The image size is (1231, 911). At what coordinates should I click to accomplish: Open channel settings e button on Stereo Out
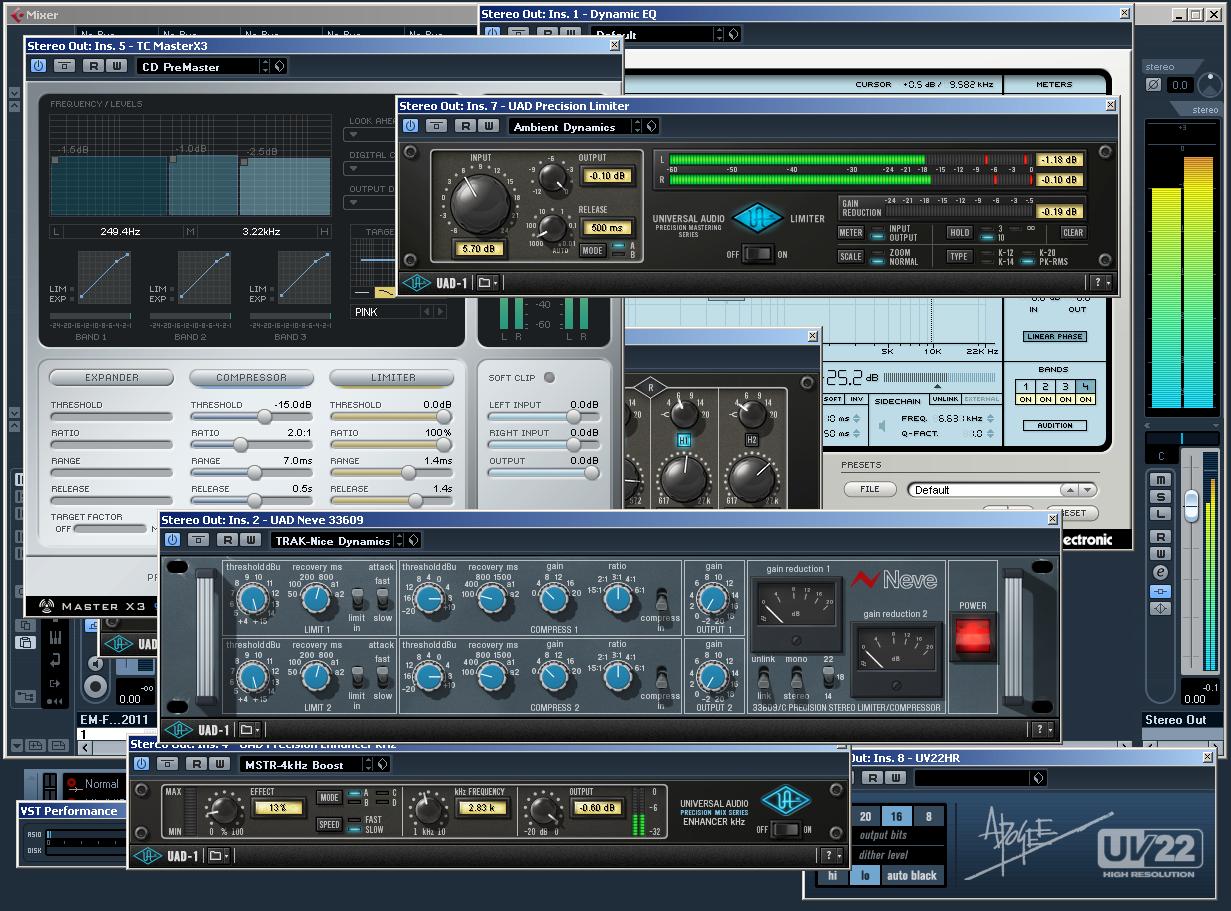click(1160, 572)
